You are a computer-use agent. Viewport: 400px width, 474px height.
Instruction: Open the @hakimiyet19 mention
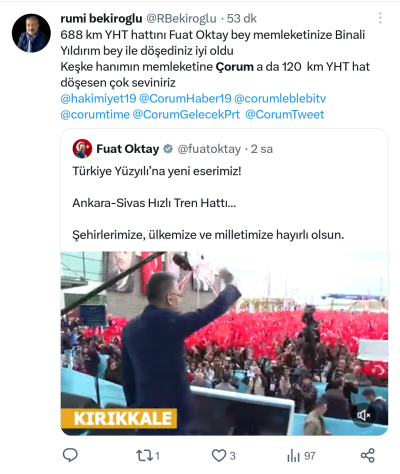(98, 98)
